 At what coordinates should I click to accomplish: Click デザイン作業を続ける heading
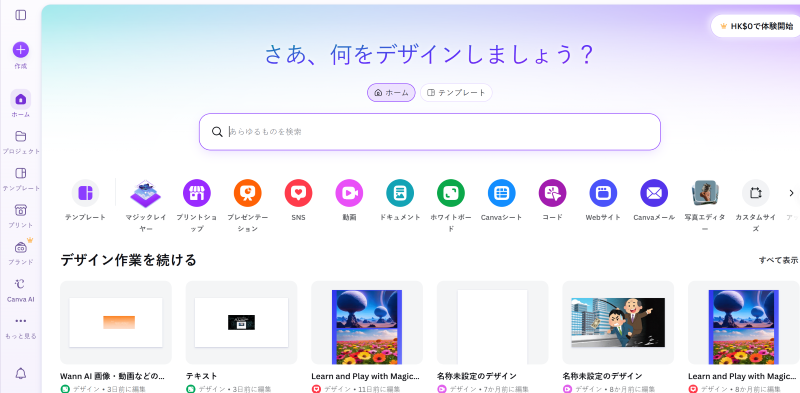129,260
